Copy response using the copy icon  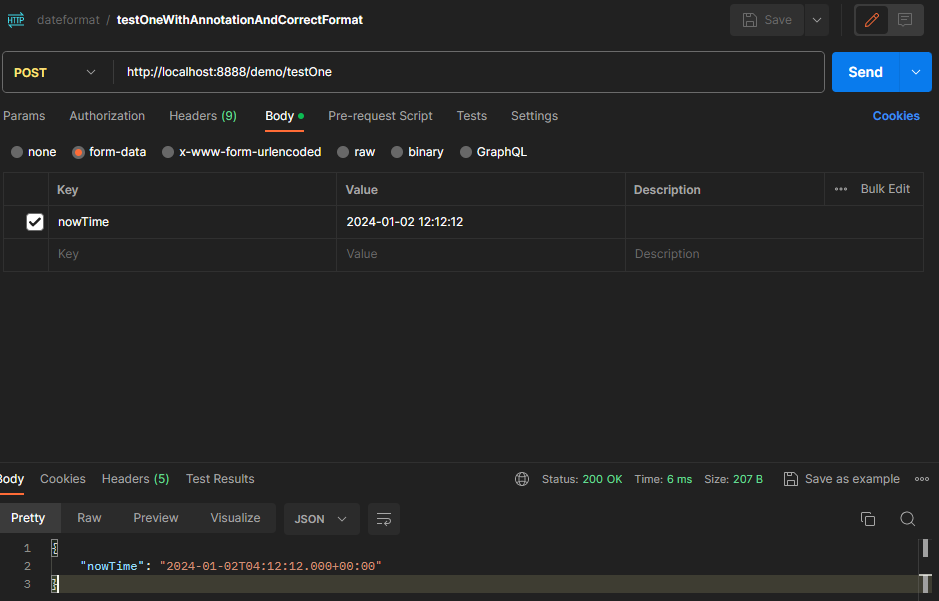click(x=867, y=518)
